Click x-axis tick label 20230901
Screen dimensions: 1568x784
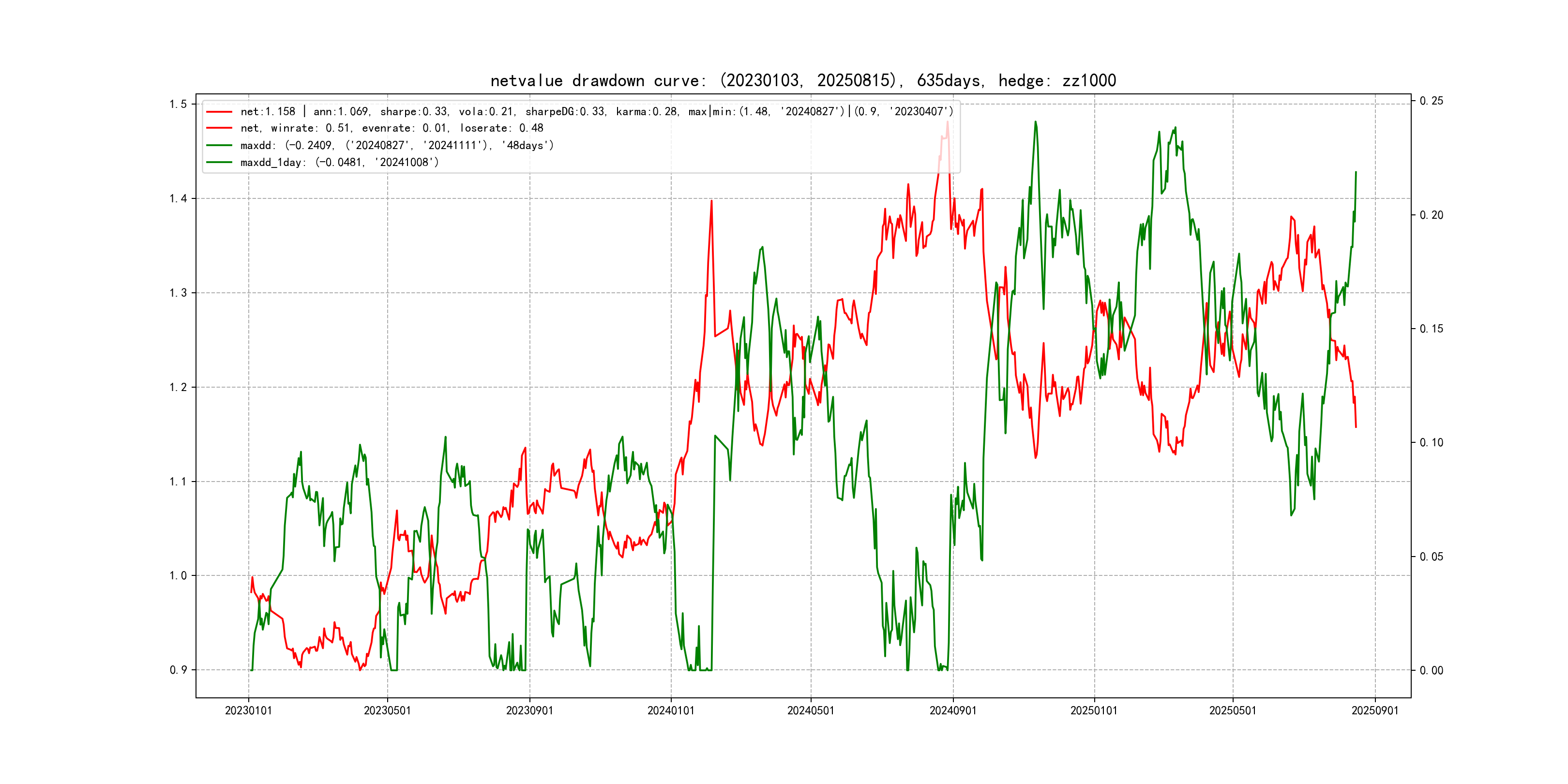pos(529,710)
